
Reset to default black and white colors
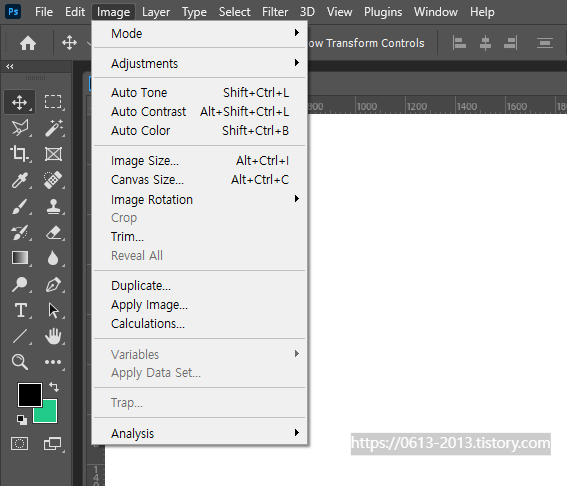[x=22, y=419]
